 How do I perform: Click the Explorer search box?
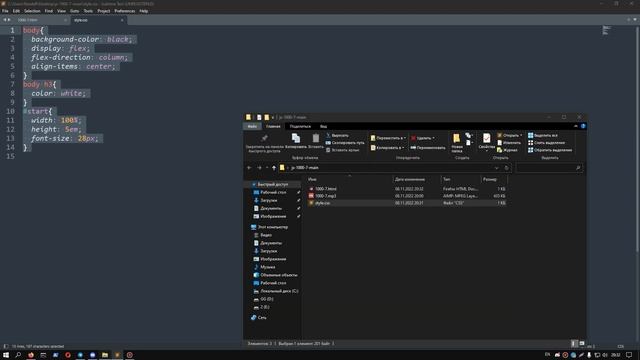tap(549, 168)
